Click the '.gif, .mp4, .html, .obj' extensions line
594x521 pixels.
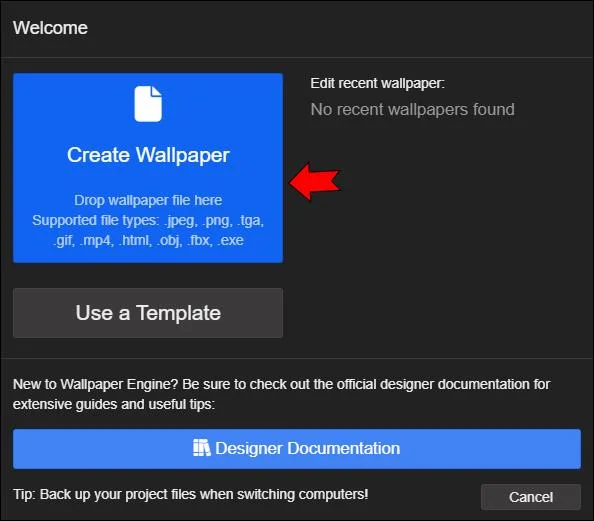[x=148, y=240]
